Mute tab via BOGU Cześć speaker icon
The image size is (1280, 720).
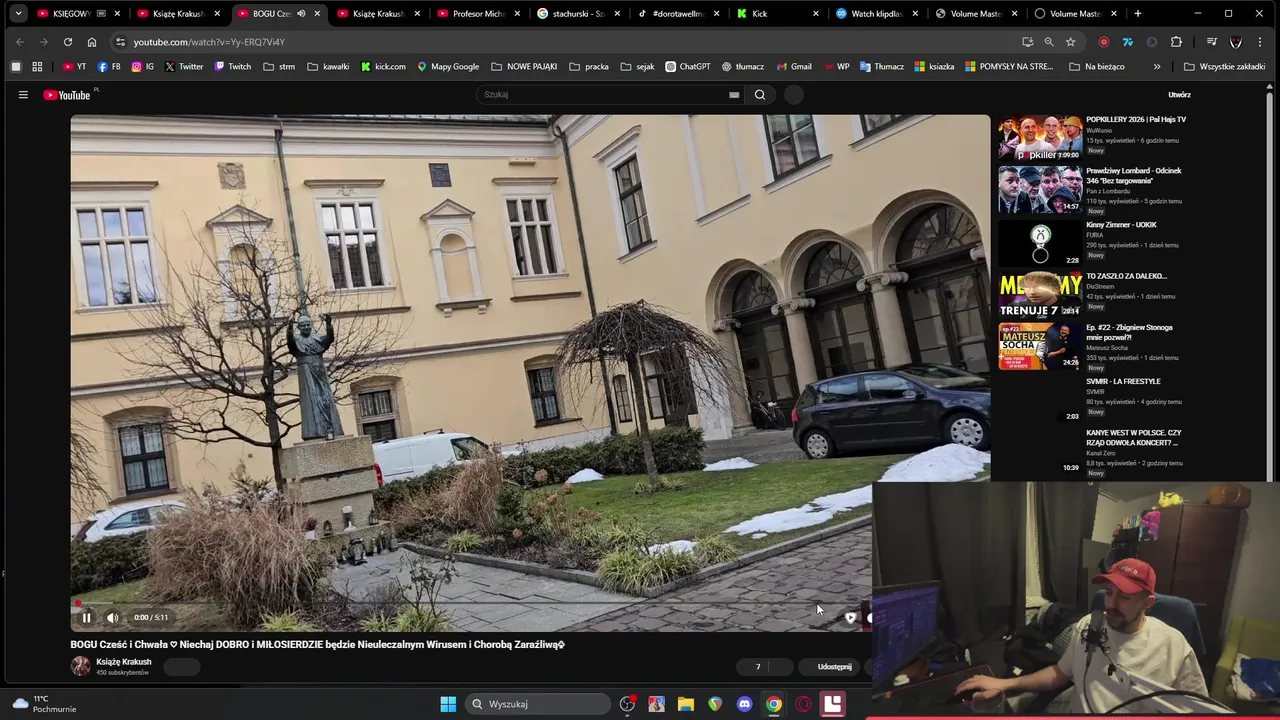(301, 14)
